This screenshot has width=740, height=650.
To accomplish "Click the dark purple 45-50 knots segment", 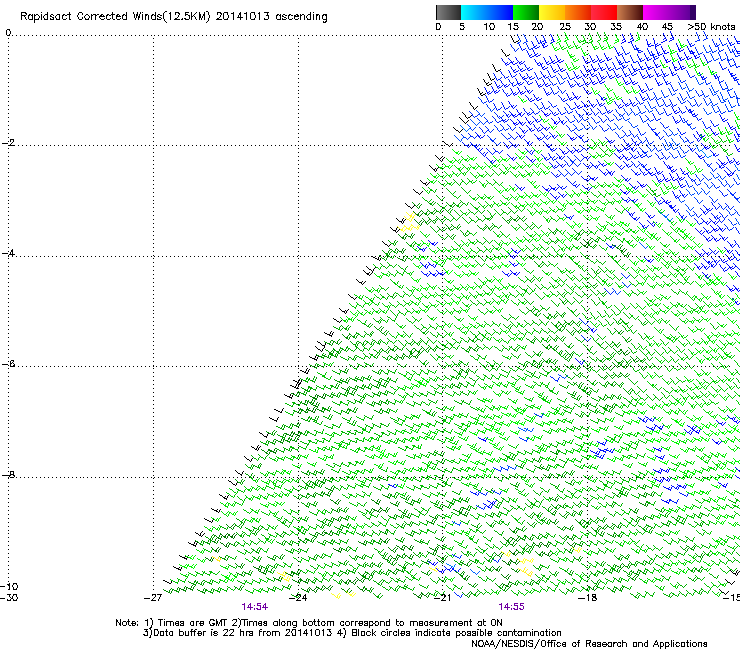I will coord(682,12).
